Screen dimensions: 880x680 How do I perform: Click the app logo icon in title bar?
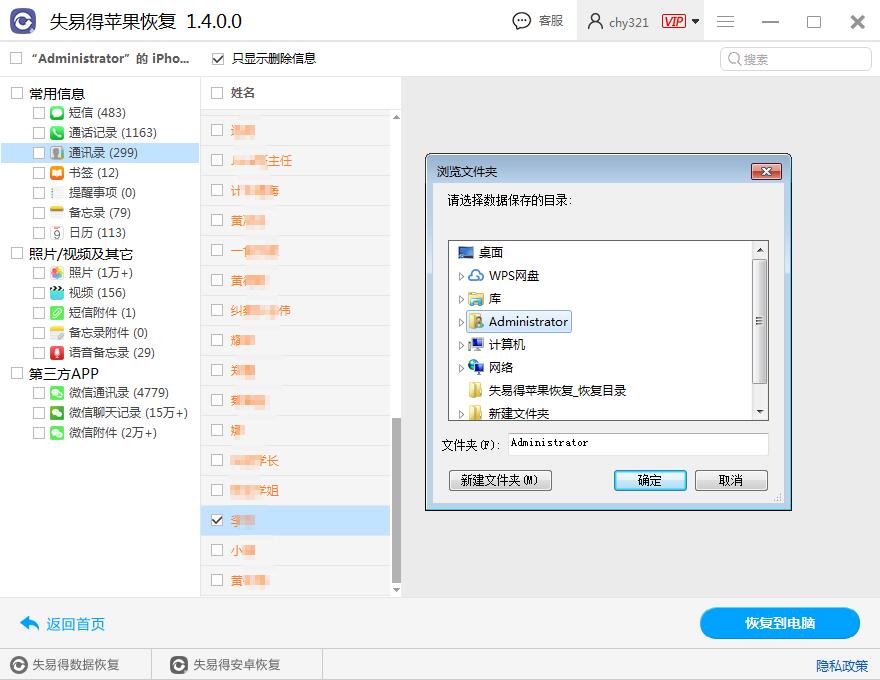pyautogui.click(x=23, y=21)
